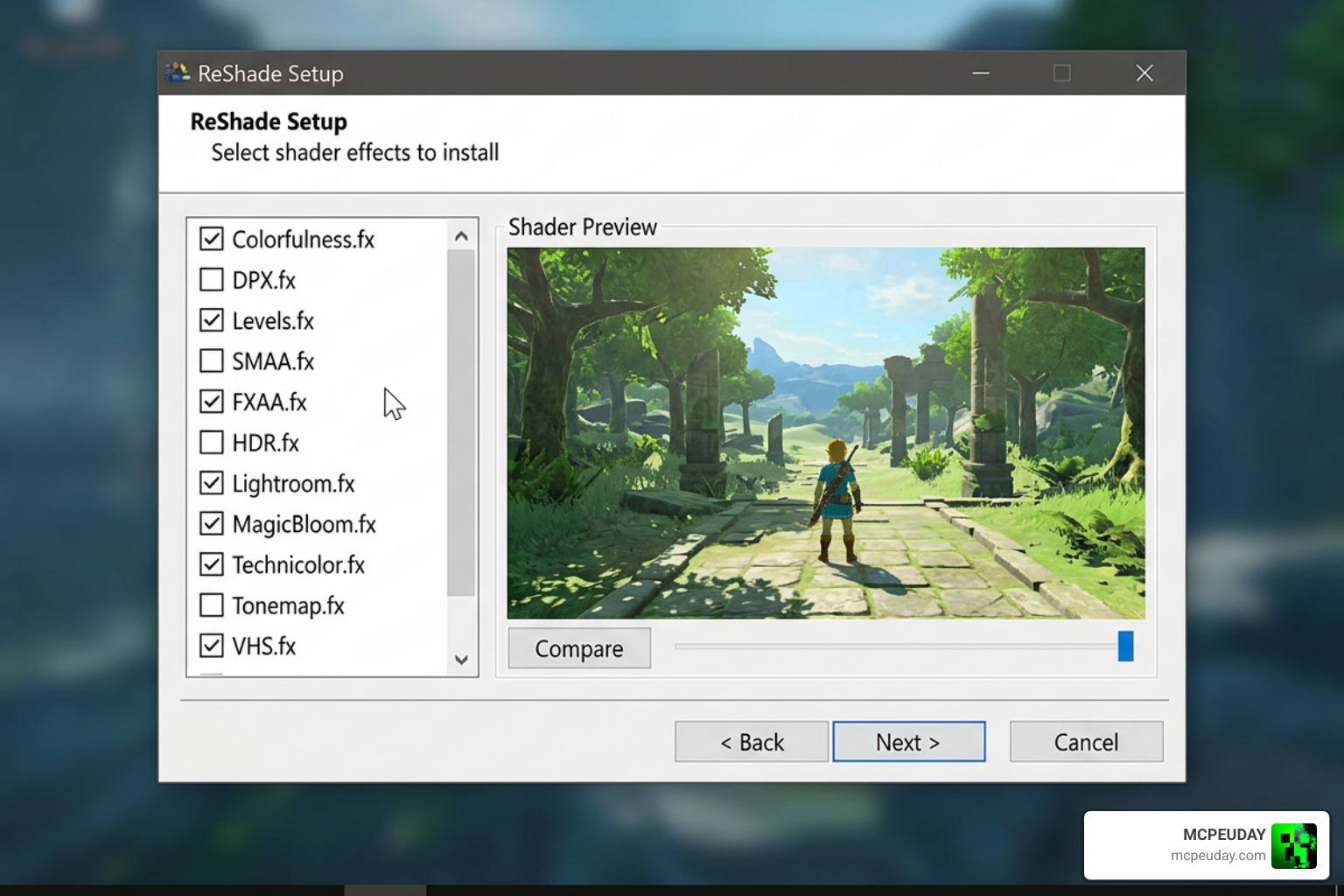Screen dimensions: 1344x896
Task: Click the shader preview image
Action: click(826, 433)
